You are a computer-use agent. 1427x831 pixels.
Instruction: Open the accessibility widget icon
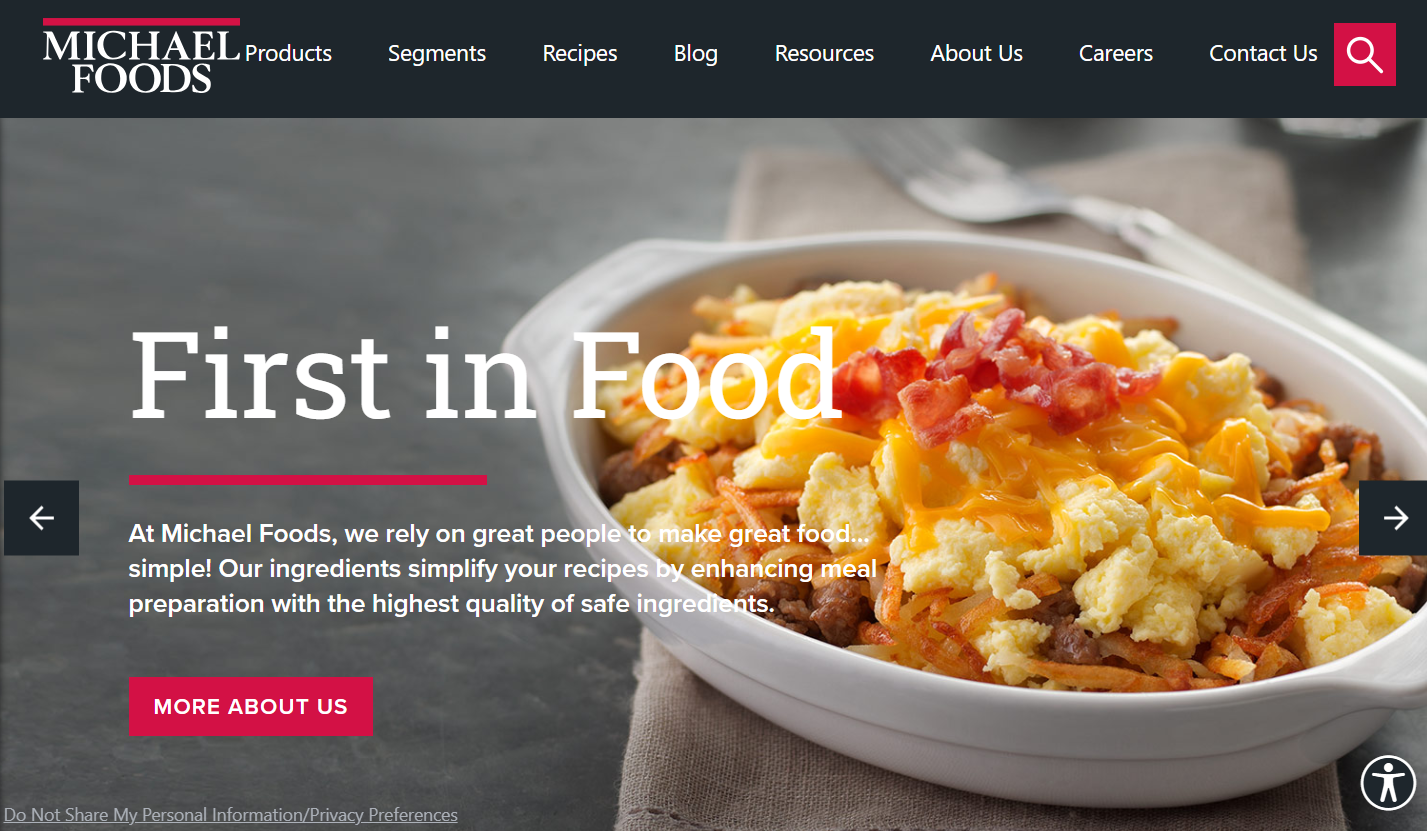pos(1388,782)
